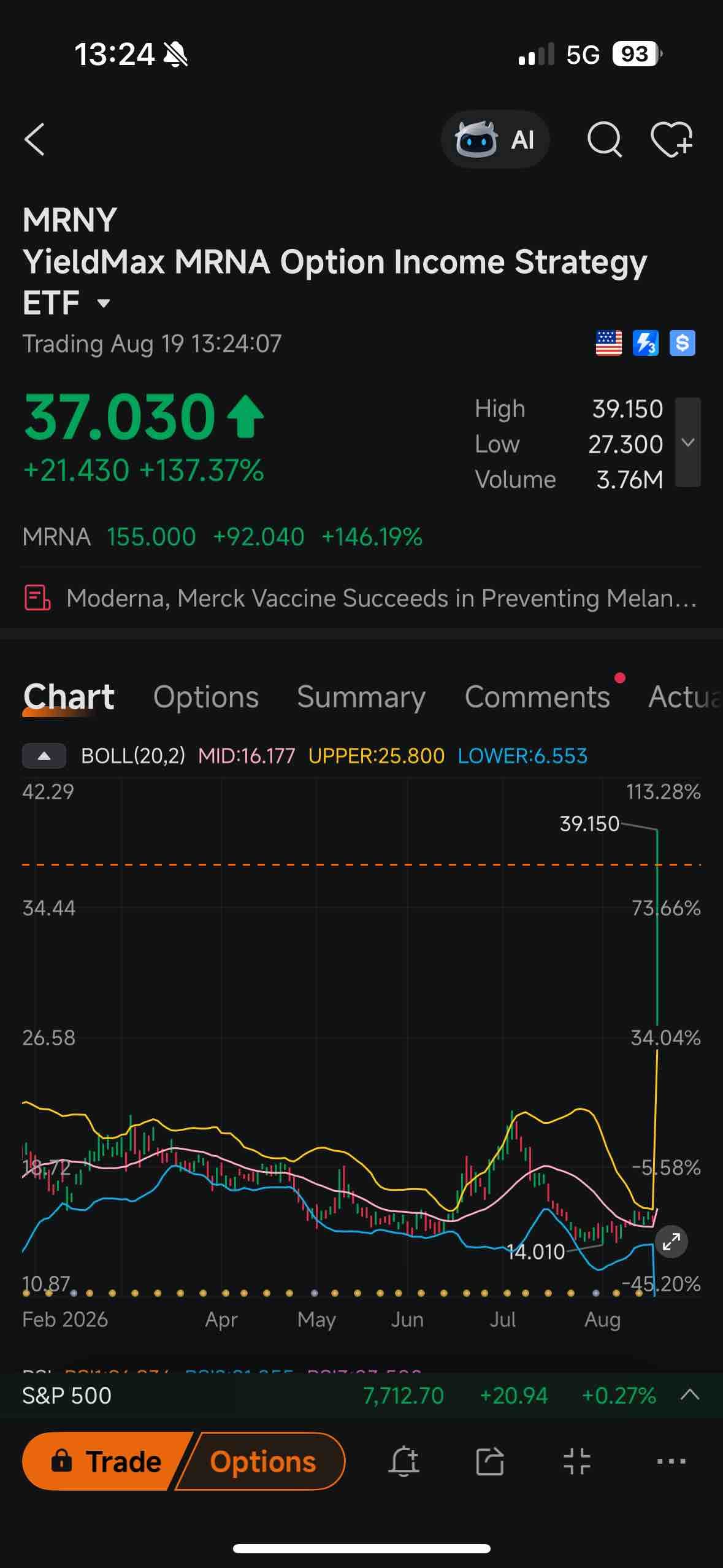Tap the lock icon on Trade button
This screenshot has height=1568, width=723.
61,1461
